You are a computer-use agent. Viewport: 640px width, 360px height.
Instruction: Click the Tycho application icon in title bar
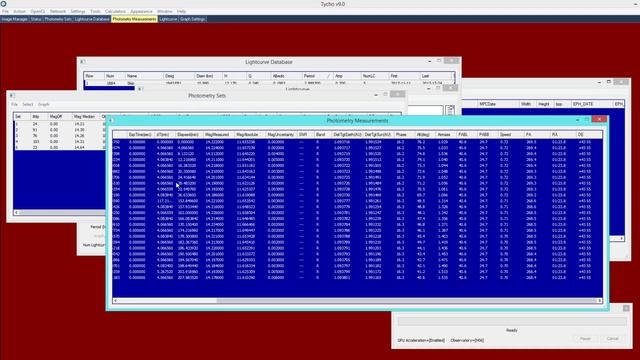click(3, 4)
